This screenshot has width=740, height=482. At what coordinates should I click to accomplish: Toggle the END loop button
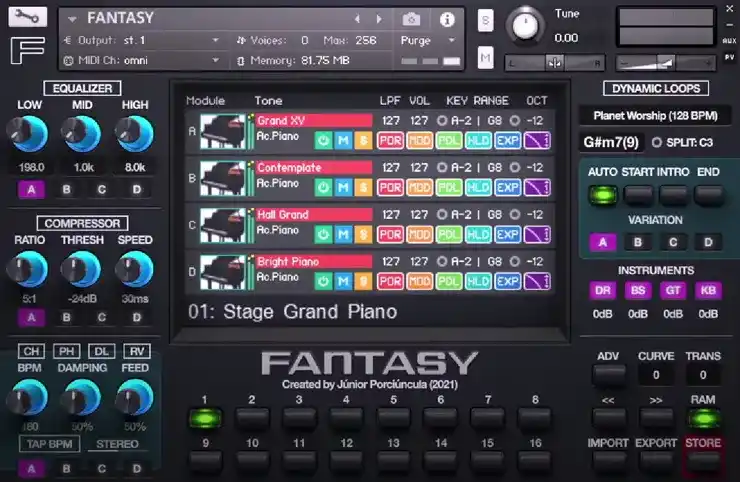click(708, 194)
